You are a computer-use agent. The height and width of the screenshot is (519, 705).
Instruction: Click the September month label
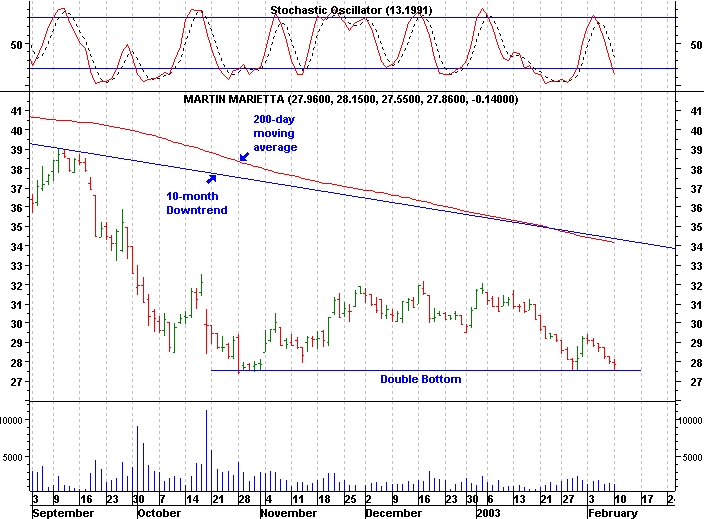63,513
